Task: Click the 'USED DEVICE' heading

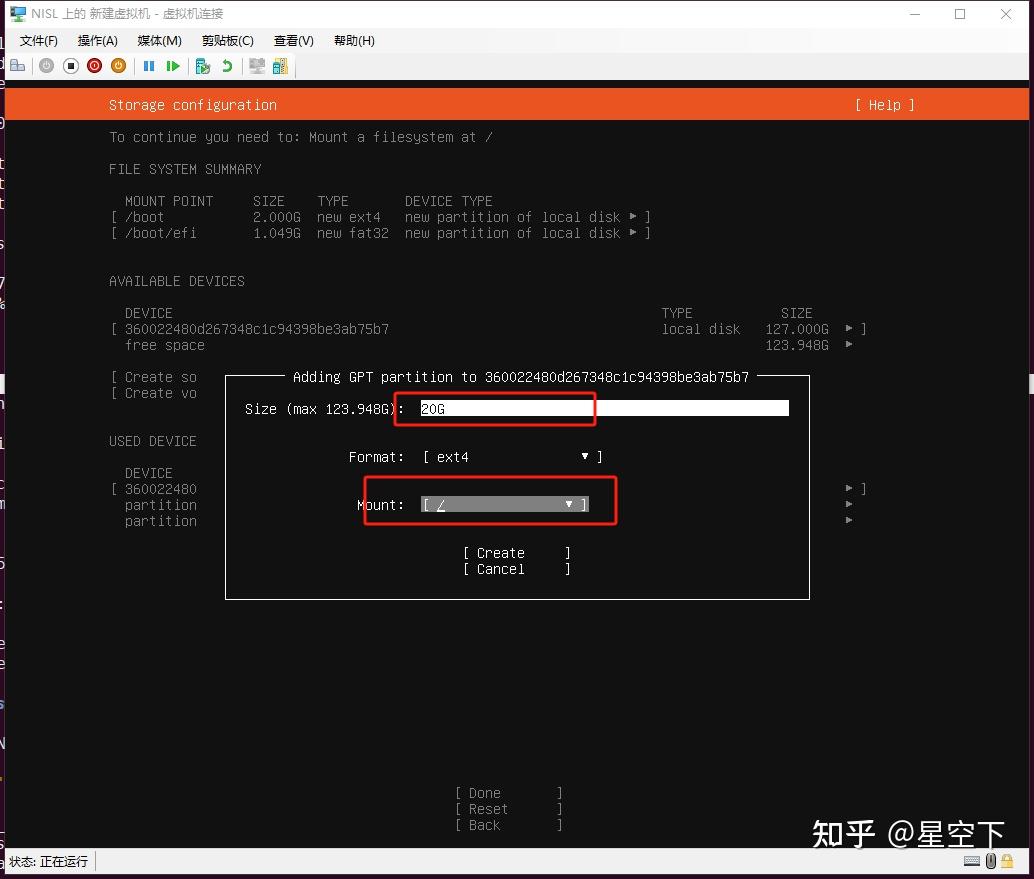Action: (x=152, y=441)
